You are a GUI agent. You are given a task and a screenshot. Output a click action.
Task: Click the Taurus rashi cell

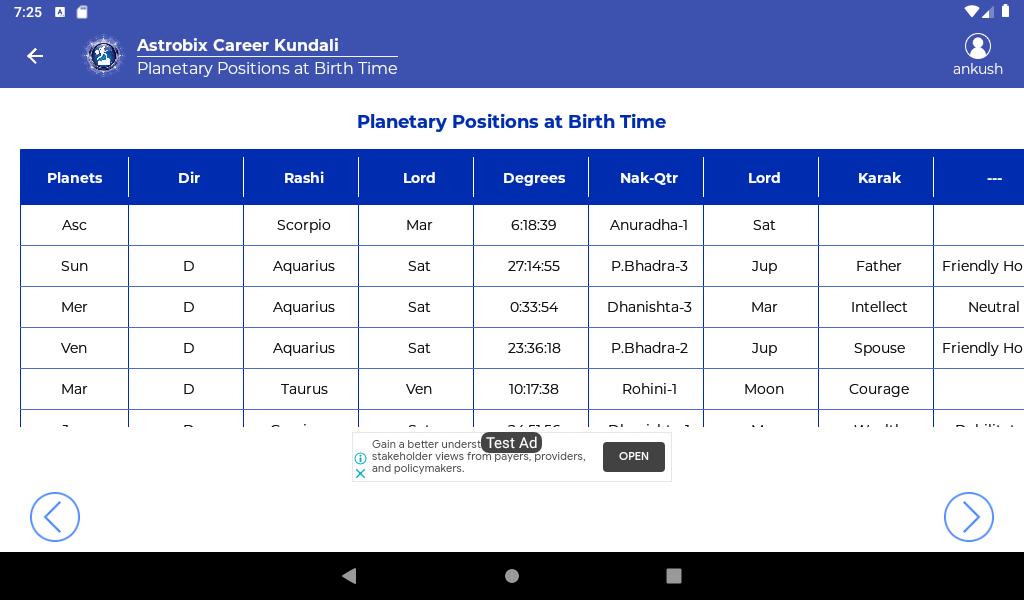tap(304, 389)
